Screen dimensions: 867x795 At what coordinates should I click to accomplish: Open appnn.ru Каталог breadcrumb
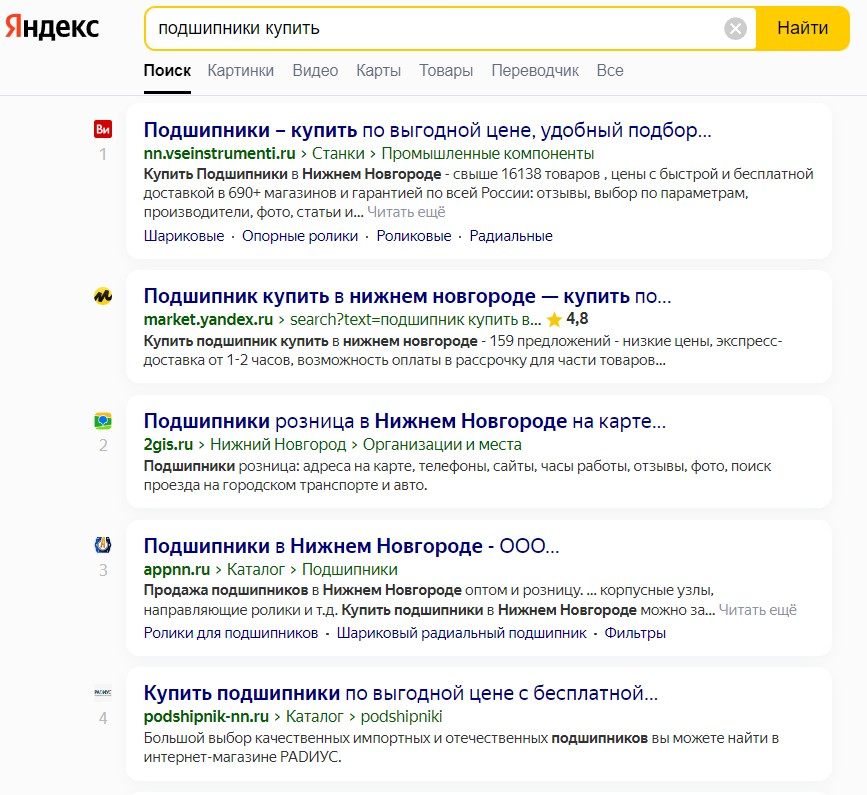255,569
